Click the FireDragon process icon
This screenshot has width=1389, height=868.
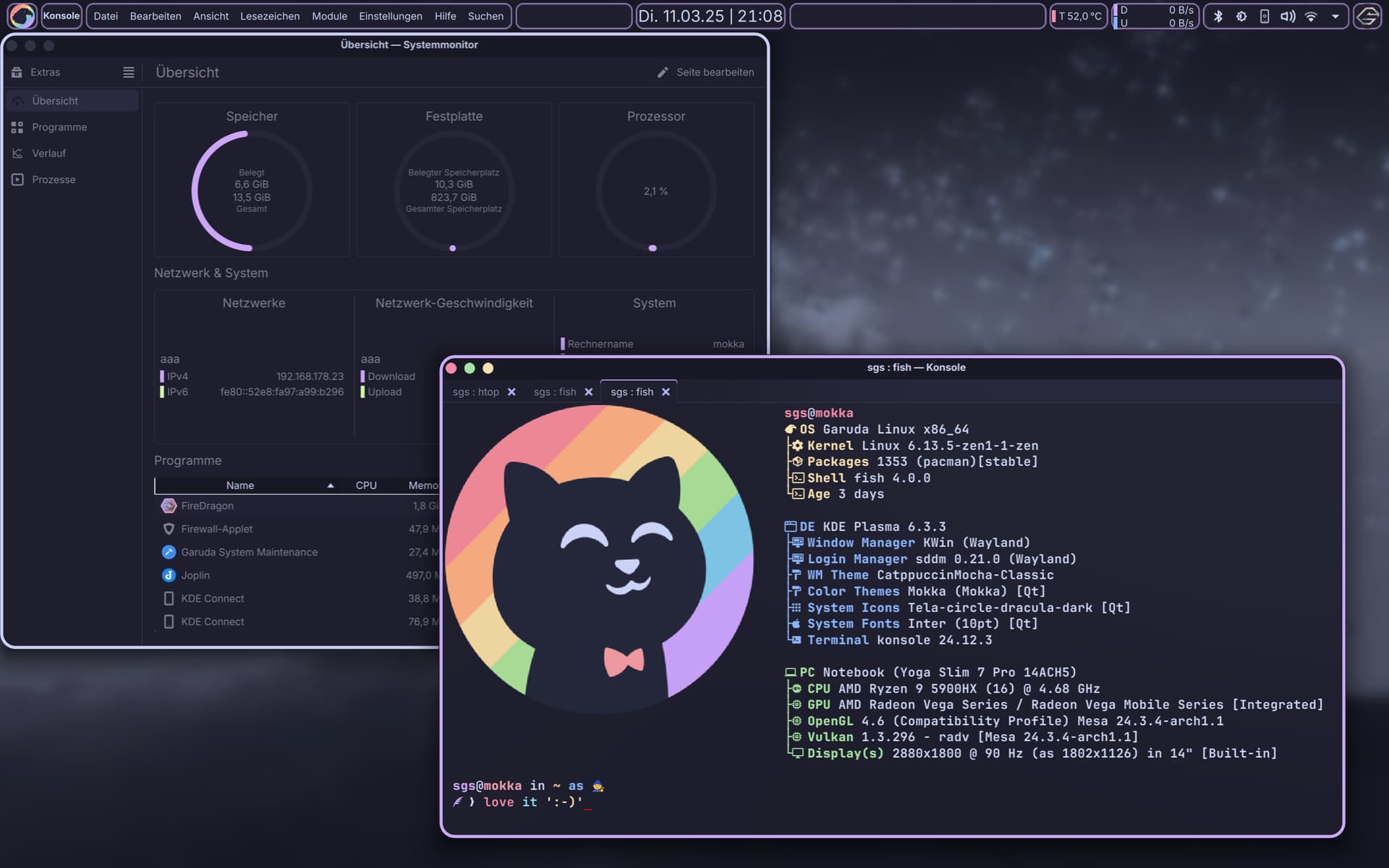[169, 506]
